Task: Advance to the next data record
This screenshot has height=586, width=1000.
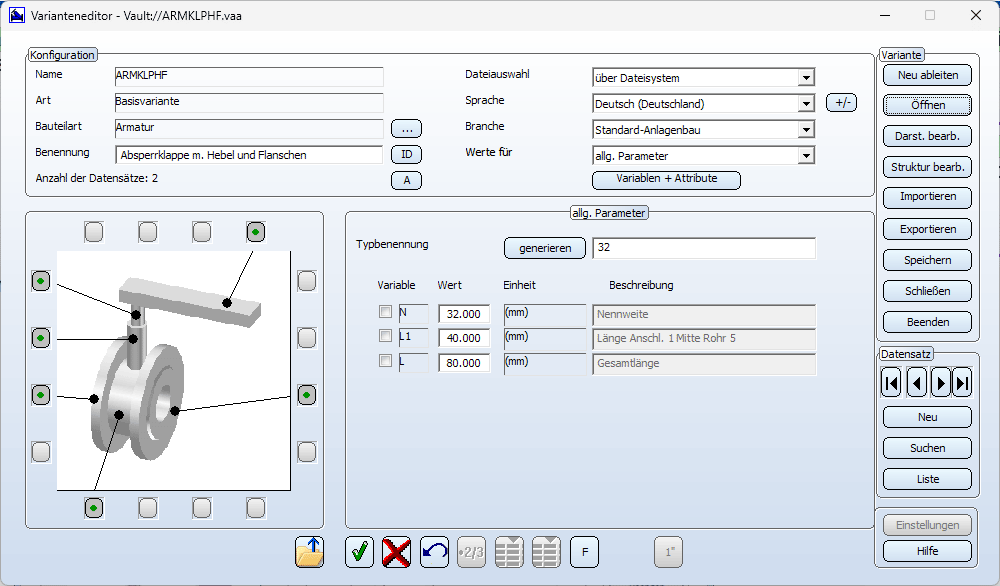Action: (940, 383)
